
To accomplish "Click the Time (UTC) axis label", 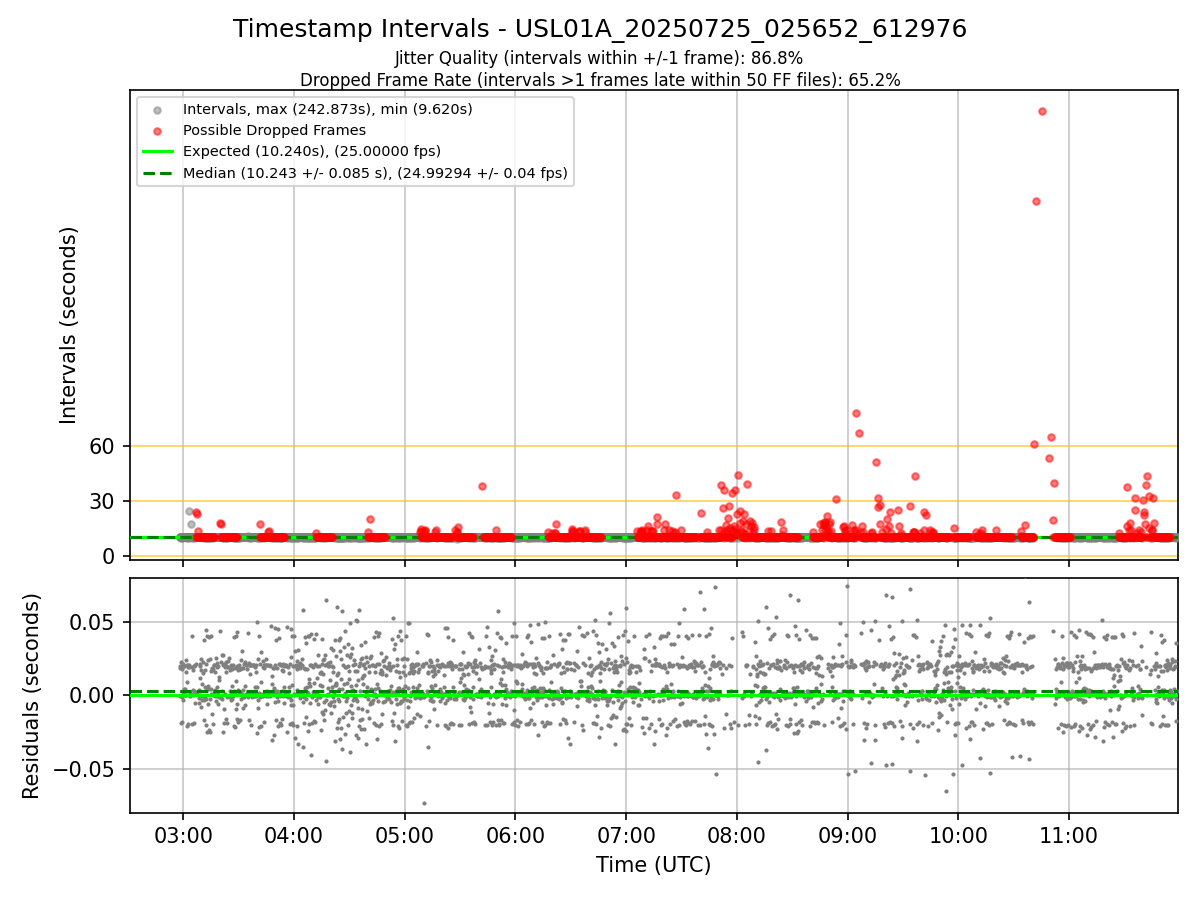I will [654, 865].
